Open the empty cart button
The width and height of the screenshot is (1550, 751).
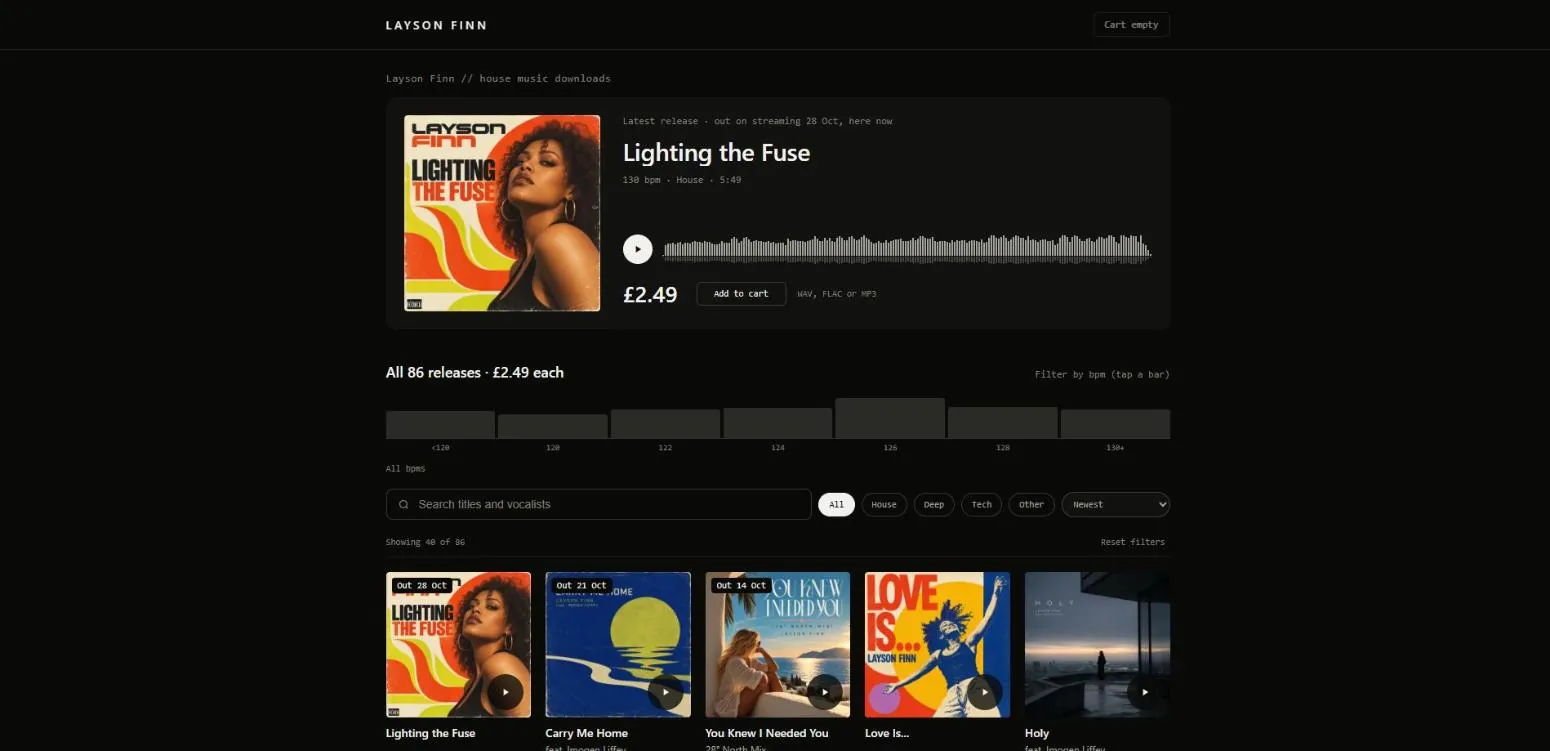coord(1131,25)
